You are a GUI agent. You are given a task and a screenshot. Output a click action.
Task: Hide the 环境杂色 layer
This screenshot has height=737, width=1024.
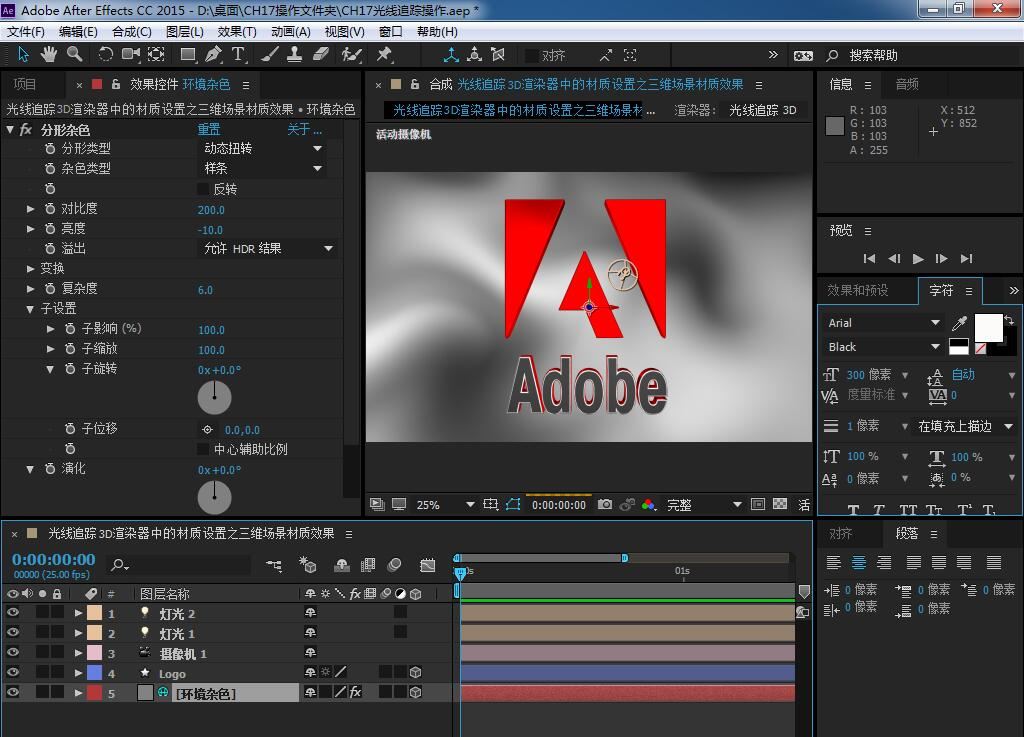coord(12,692)
